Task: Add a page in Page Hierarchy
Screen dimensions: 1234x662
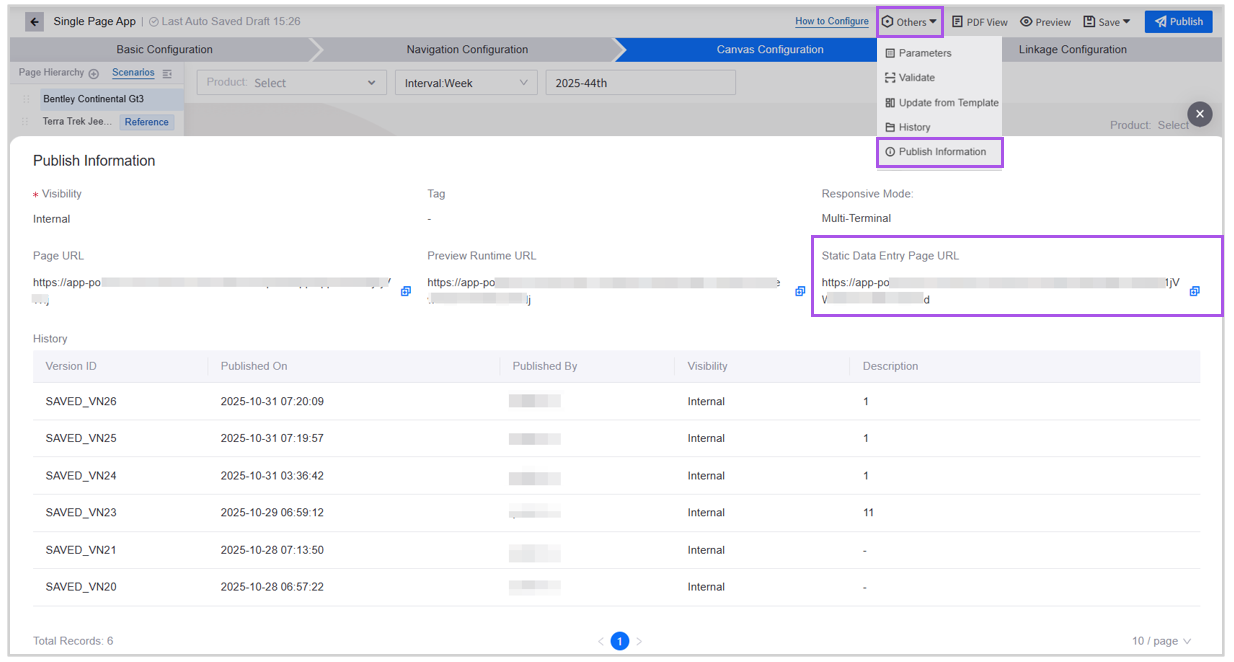Action: 94,74
